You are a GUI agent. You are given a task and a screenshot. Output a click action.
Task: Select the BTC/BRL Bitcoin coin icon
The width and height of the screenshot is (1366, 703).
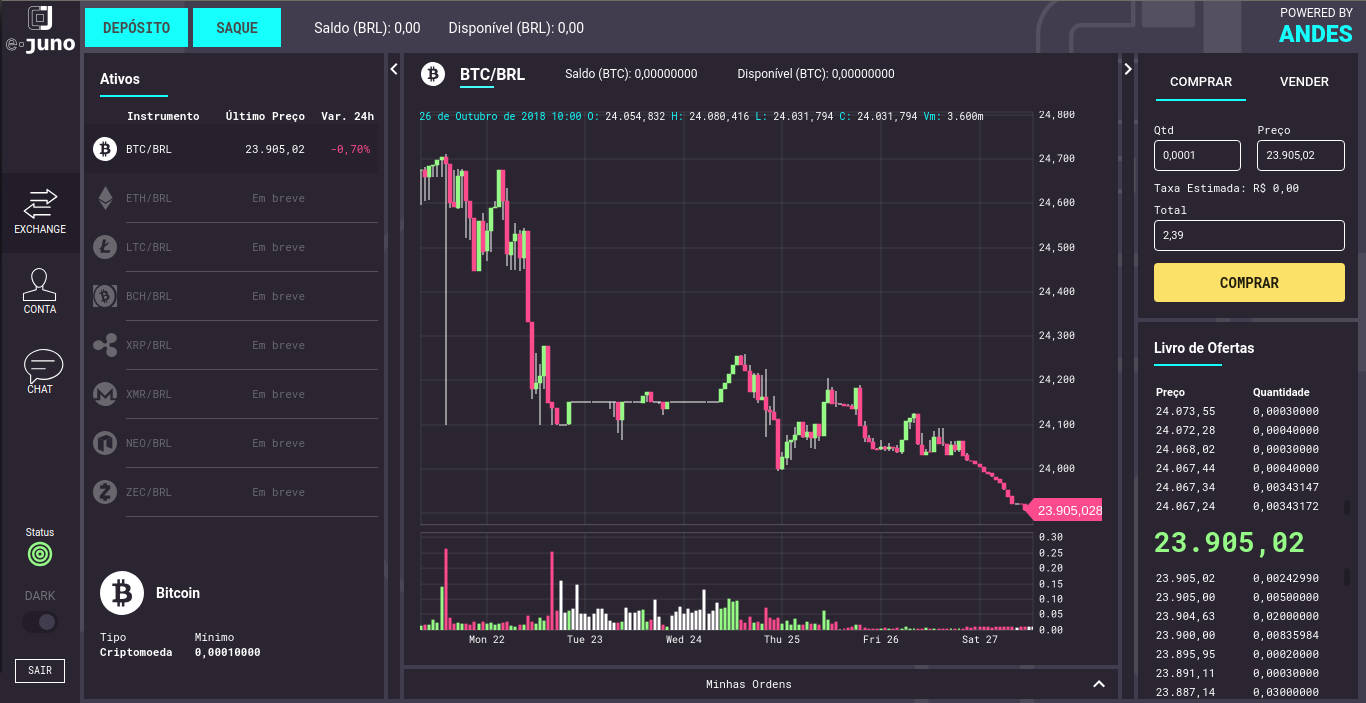(x=105, y=149)
